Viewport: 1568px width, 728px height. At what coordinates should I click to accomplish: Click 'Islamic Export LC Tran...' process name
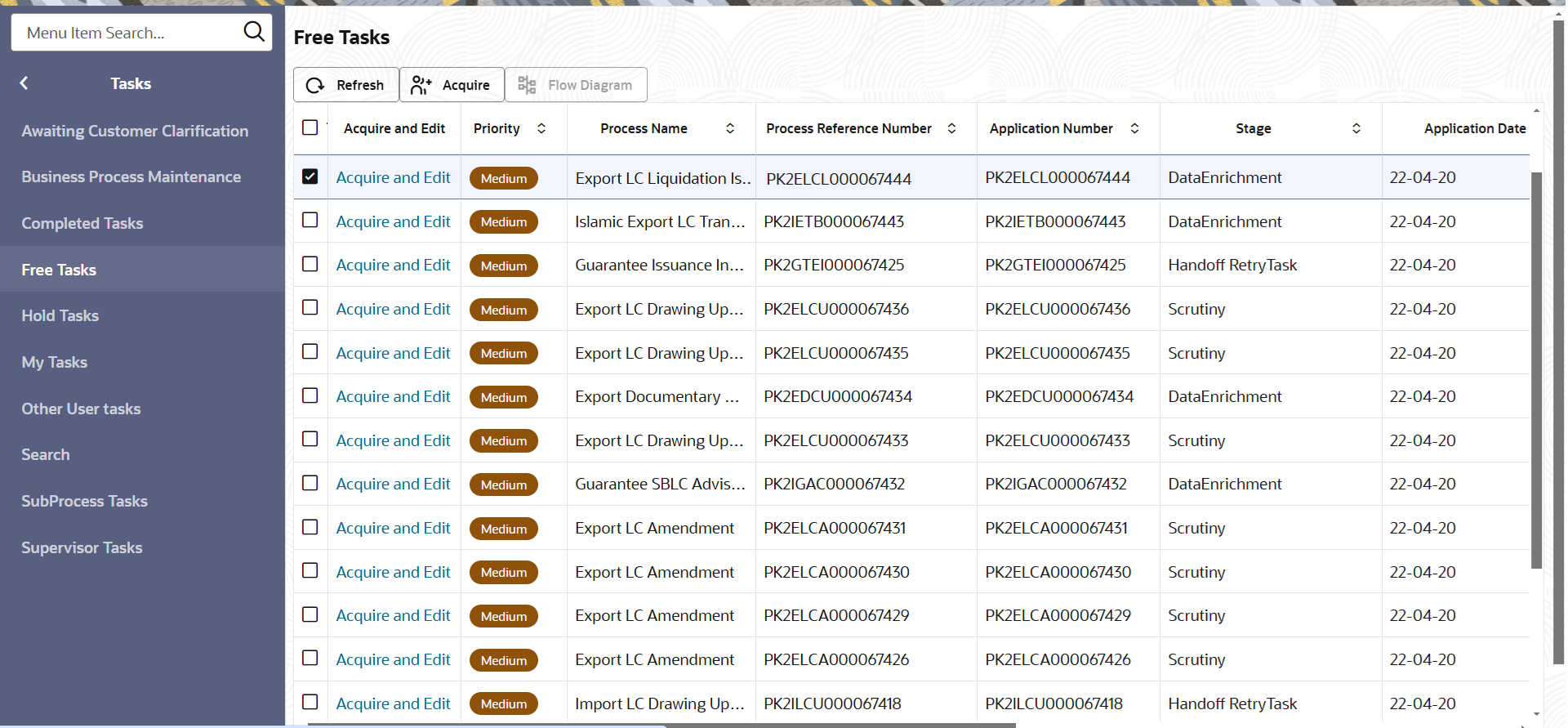[660, 221]
